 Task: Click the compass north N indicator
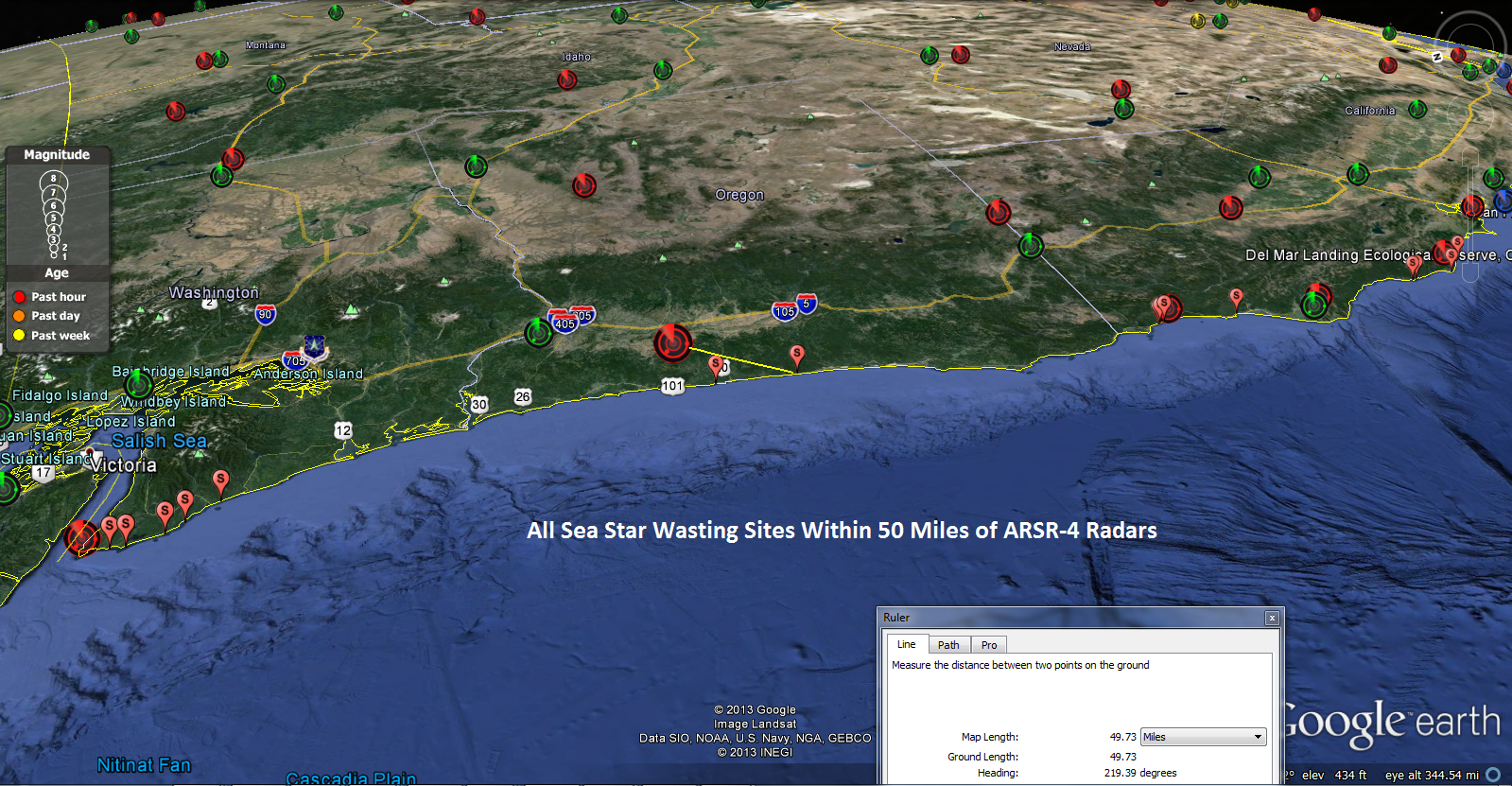tap(1437, 58)
